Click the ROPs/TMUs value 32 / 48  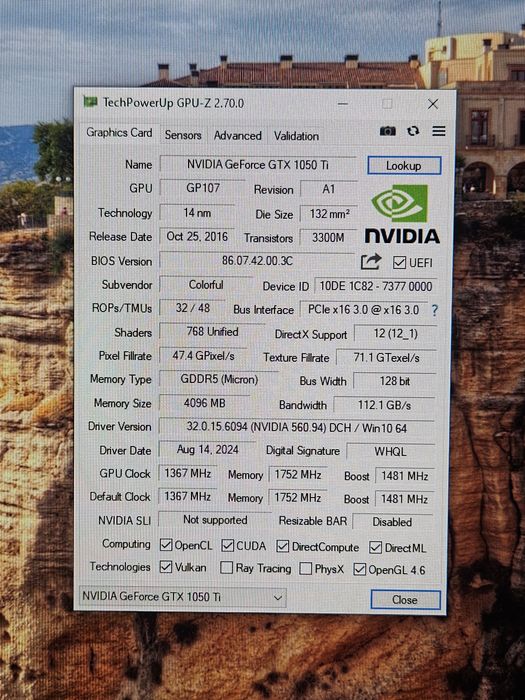193,308
